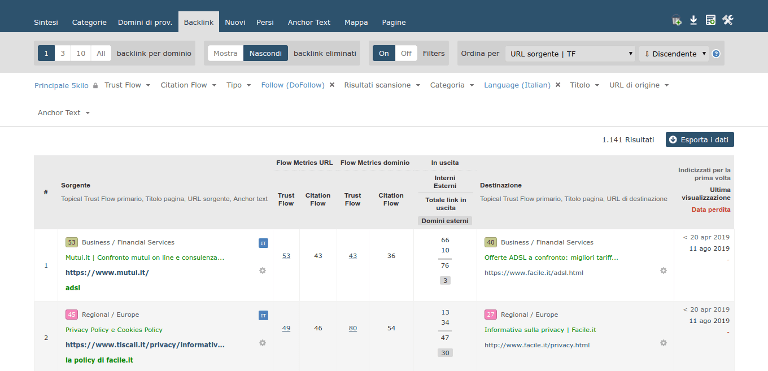Select 1 backlink per dominio
The image size is (768, 371).
coord(47,53)
